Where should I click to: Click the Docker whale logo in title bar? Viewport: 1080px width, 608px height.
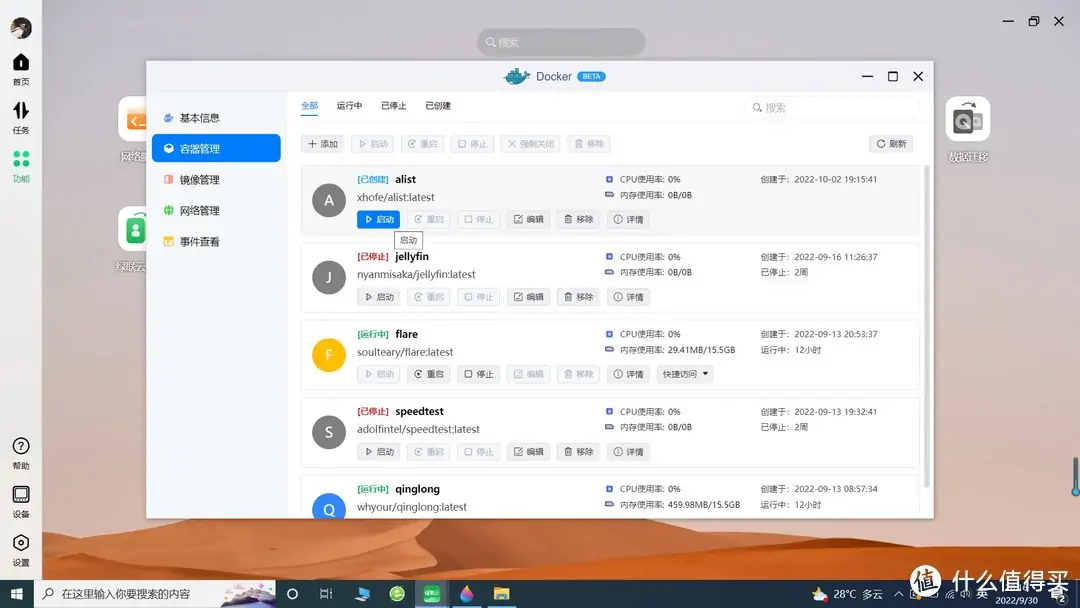[517, 76]
